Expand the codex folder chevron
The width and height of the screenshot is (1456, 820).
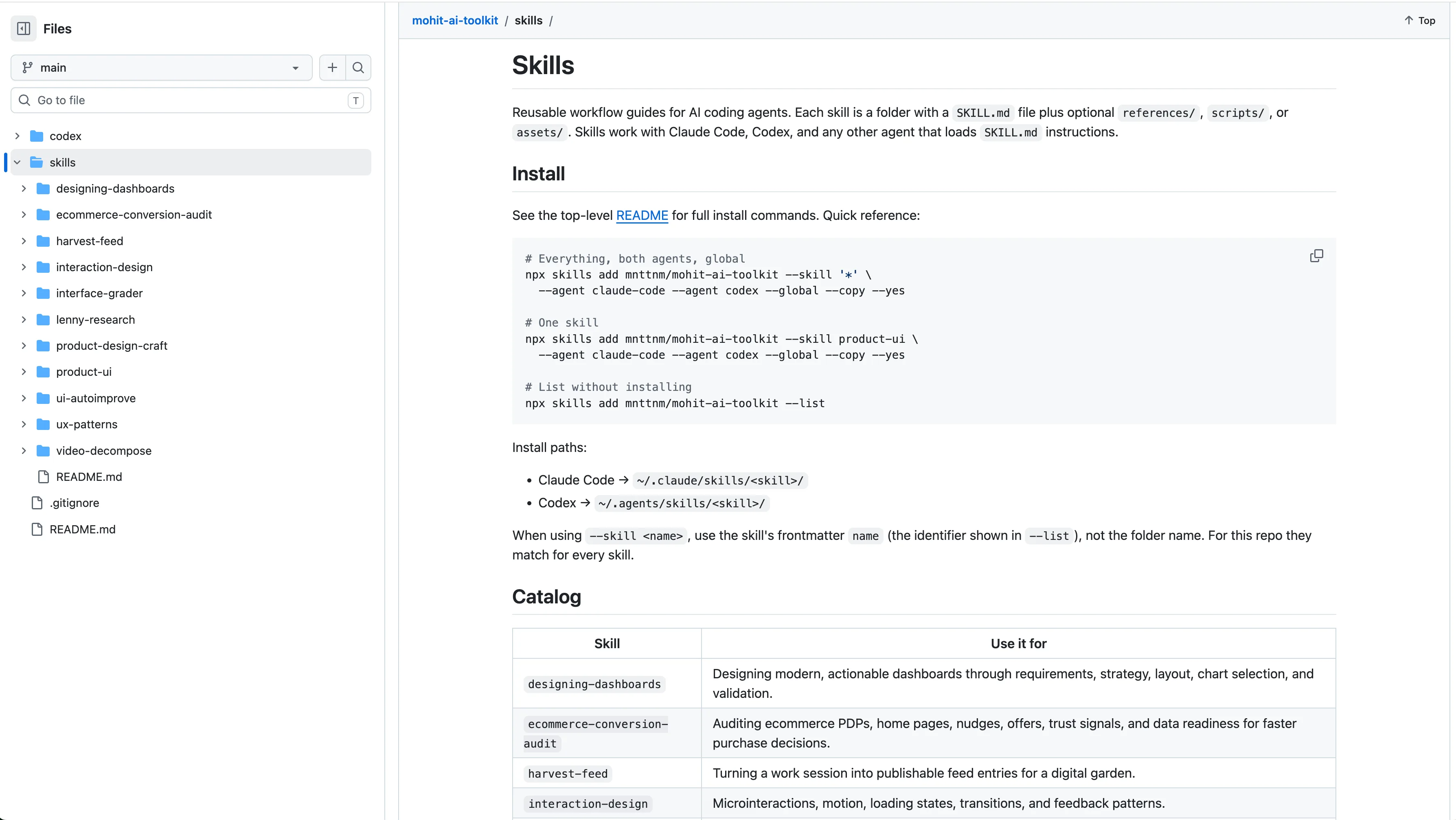17,136
